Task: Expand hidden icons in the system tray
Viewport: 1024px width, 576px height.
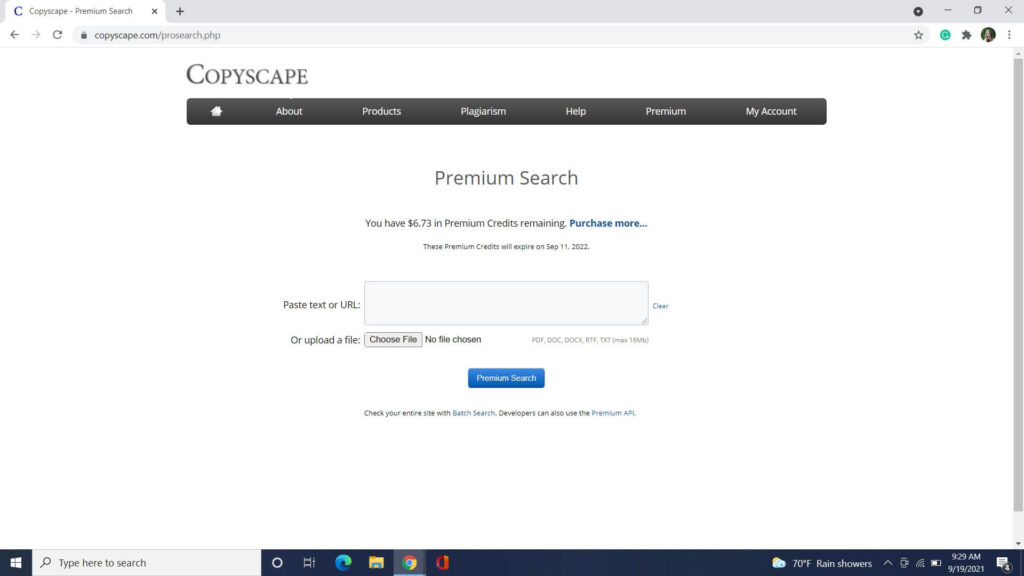Action: pyautogui.click(x=886, y=562)
